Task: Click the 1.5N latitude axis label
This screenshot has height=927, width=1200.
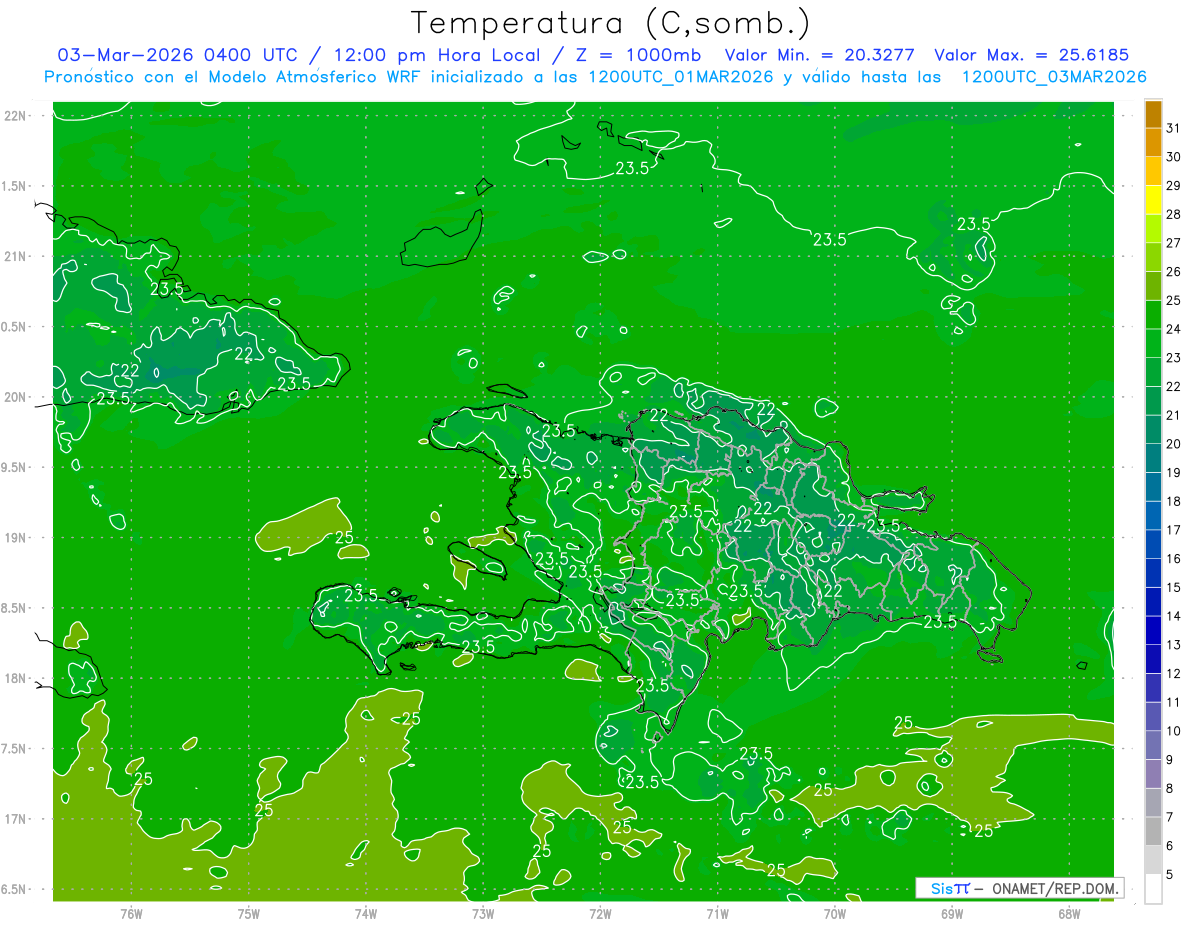Action: point(15,186)
